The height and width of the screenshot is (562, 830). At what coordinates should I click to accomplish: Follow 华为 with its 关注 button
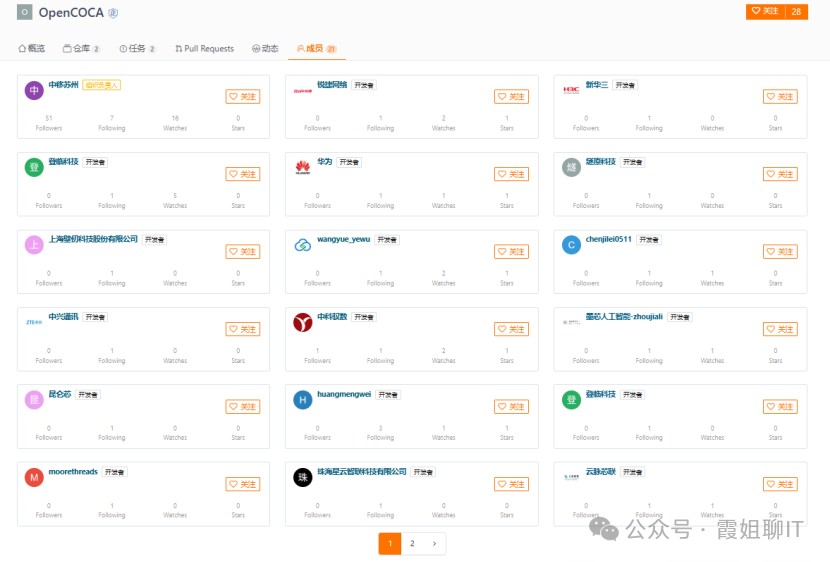click(x=511, y=174)
